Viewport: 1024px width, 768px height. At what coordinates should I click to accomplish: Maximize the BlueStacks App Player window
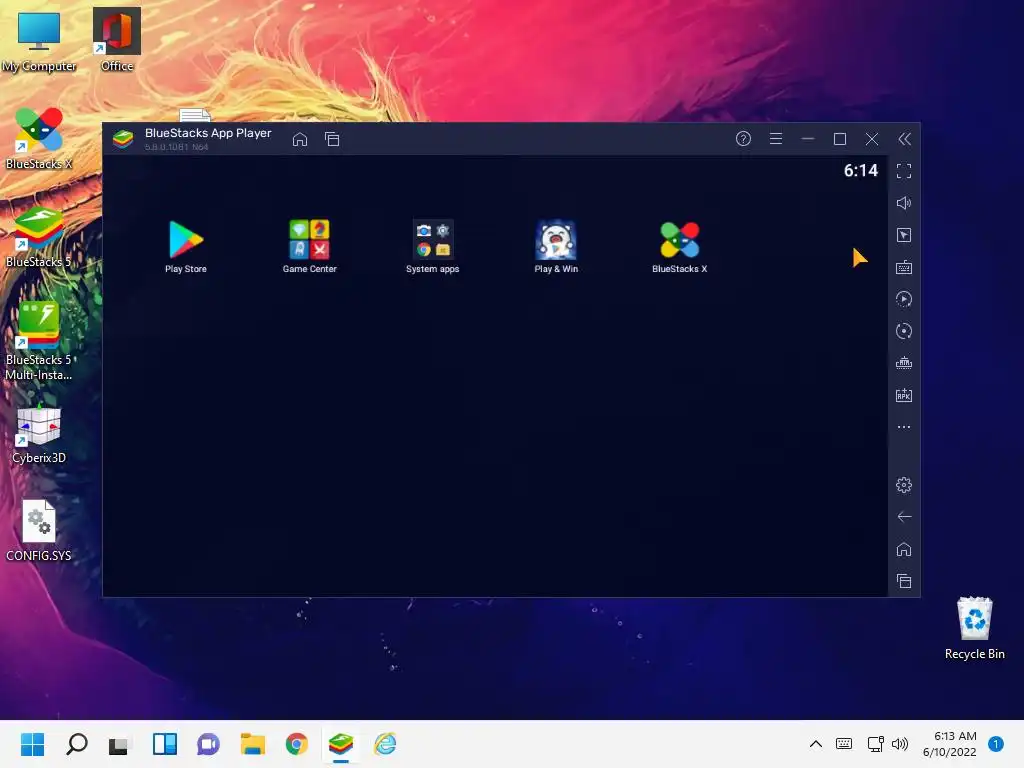pyautogui.click(x=840, y=138)
